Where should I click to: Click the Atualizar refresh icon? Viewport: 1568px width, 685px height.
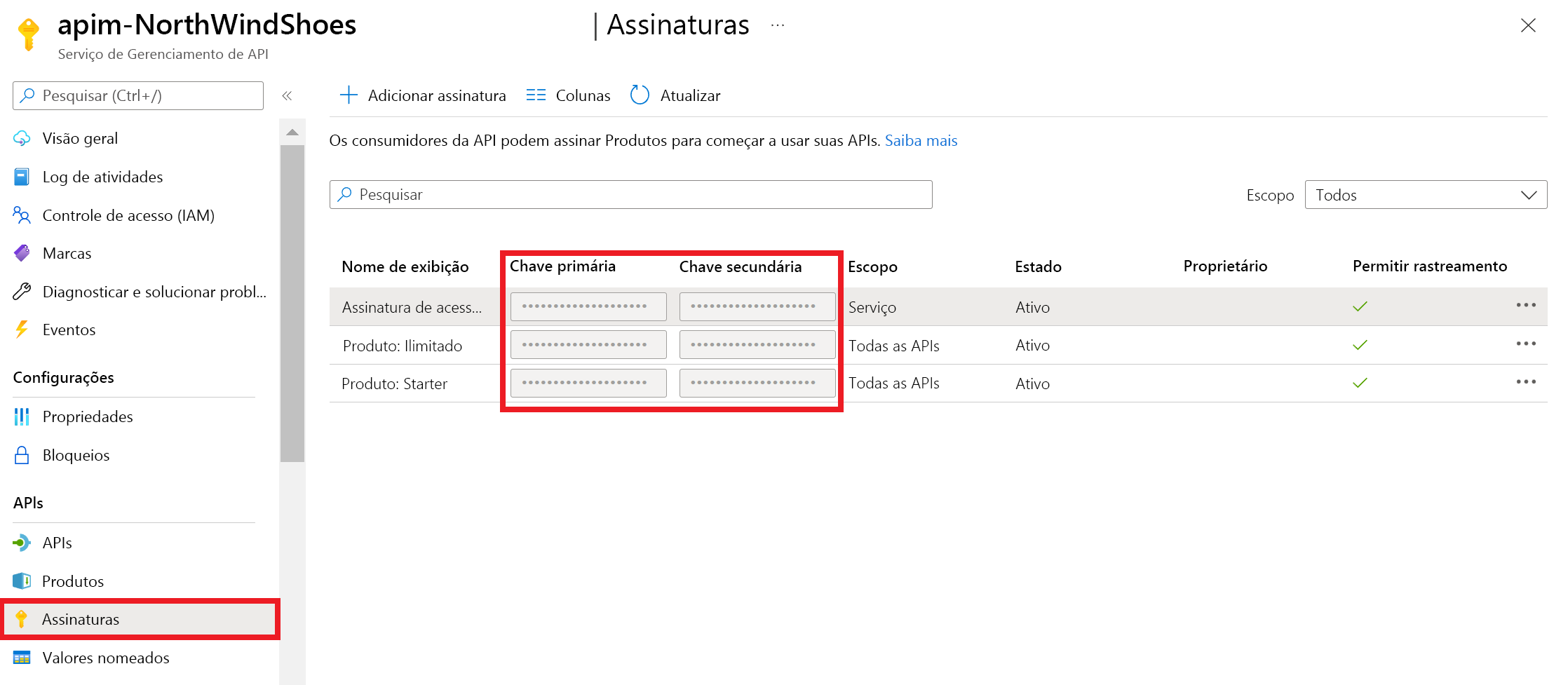coord(640,95)
